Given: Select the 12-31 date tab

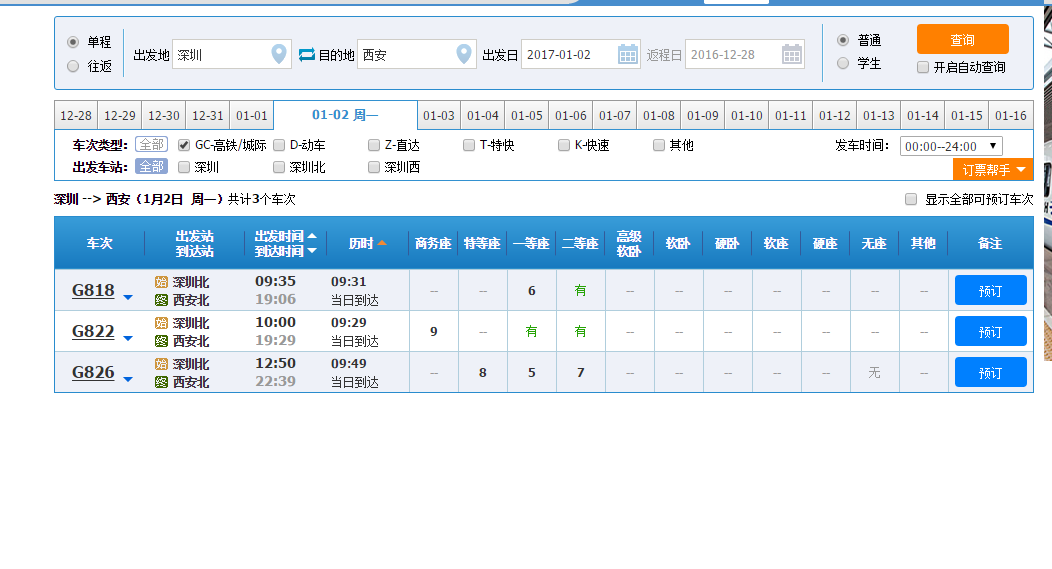Looking at the screenshot, I should pyautogui.click(x=208, y=115).
